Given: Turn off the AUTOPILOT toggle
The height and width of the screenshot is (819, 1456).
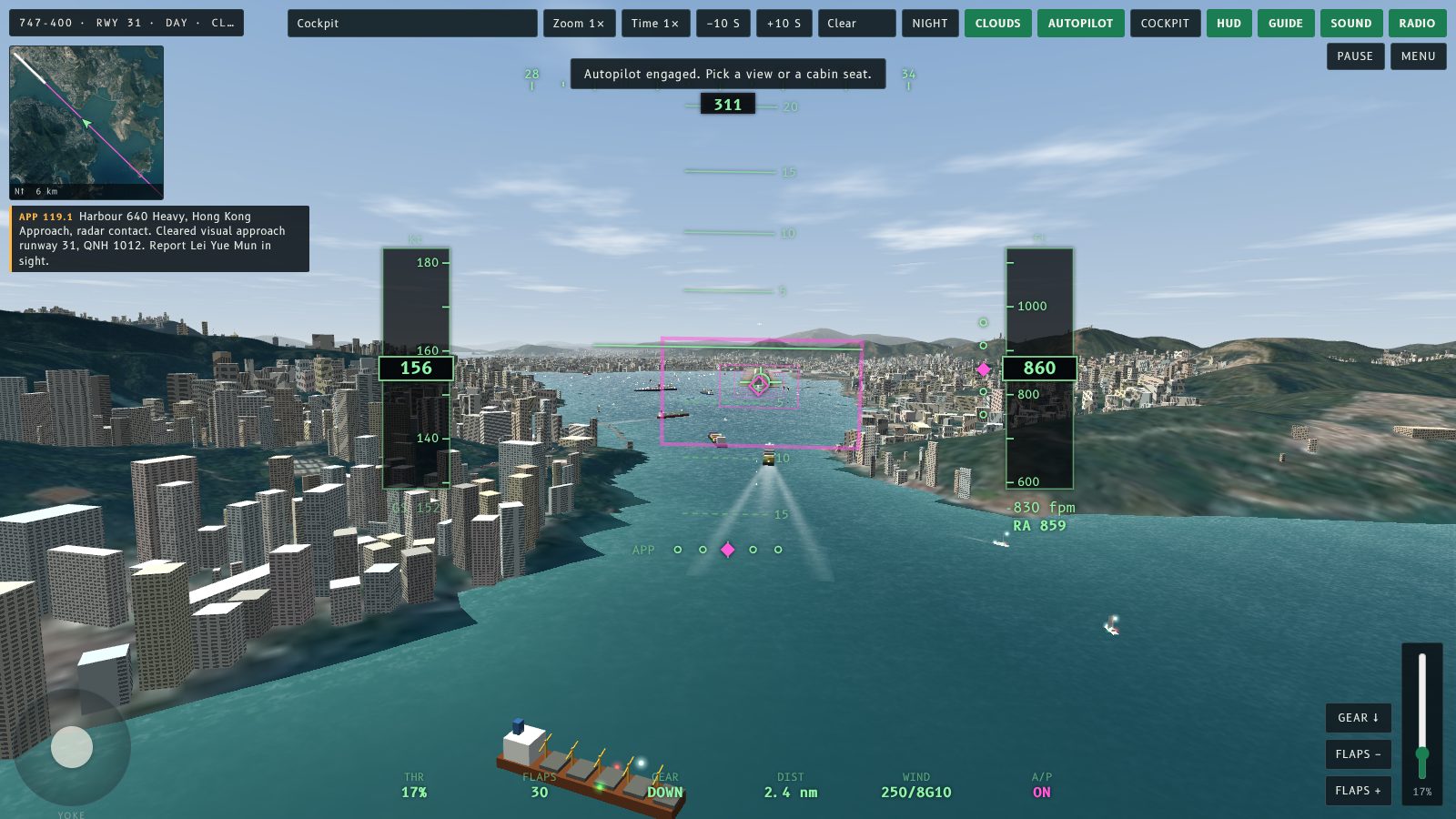Looking at the screenshot, I should tap(1080, 23).
